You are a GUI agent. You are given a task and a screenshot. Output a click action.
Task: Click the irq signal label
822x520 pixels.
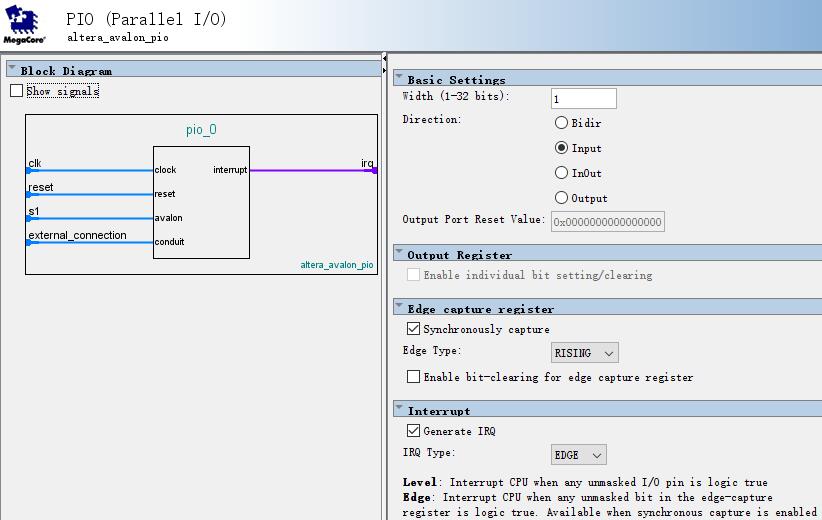click(367, 163)
